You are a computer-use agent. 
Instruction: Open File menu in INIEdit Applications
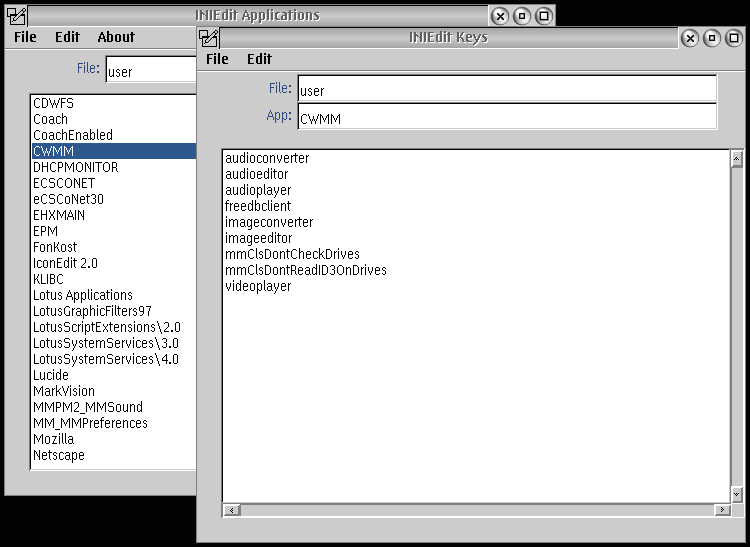click(25, 37)
